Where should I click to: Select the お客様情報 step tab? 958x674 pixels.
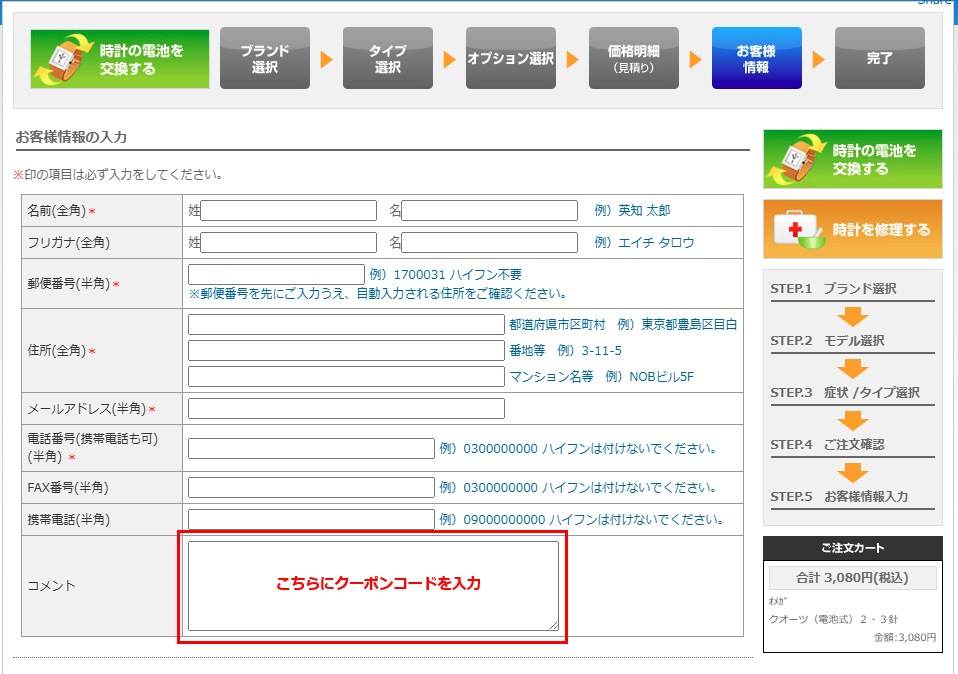[x=757, y=58]
